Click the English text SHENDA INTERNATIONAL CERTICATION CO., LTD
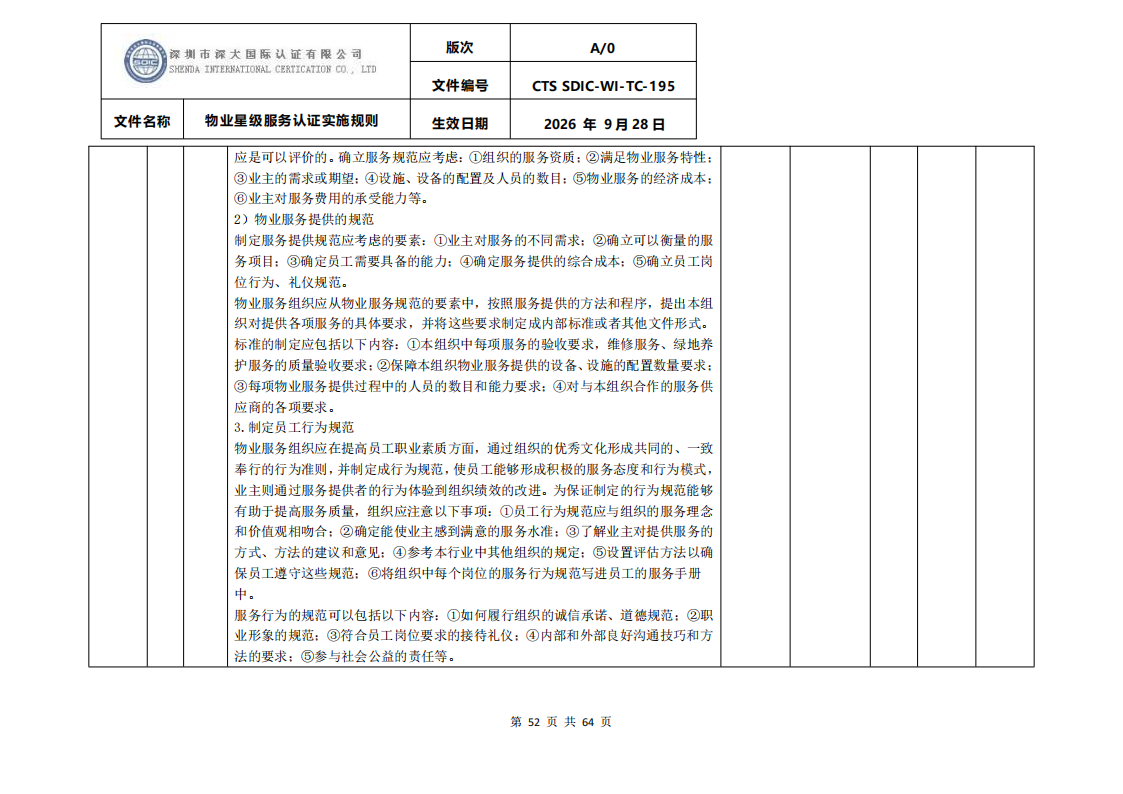Viewport: 1123px width, 794px height. tap(272, 69)
